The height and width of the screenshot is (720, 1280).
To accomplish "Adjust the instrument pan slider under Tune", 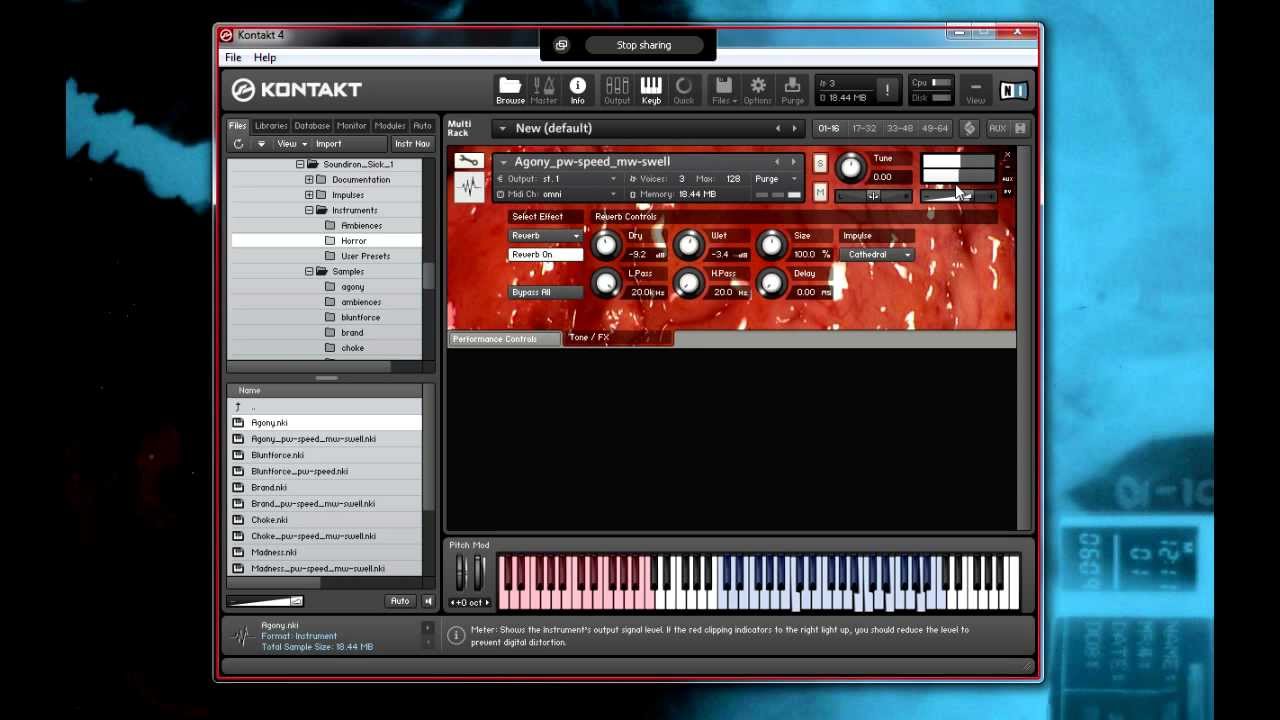I will pos(873,196).
